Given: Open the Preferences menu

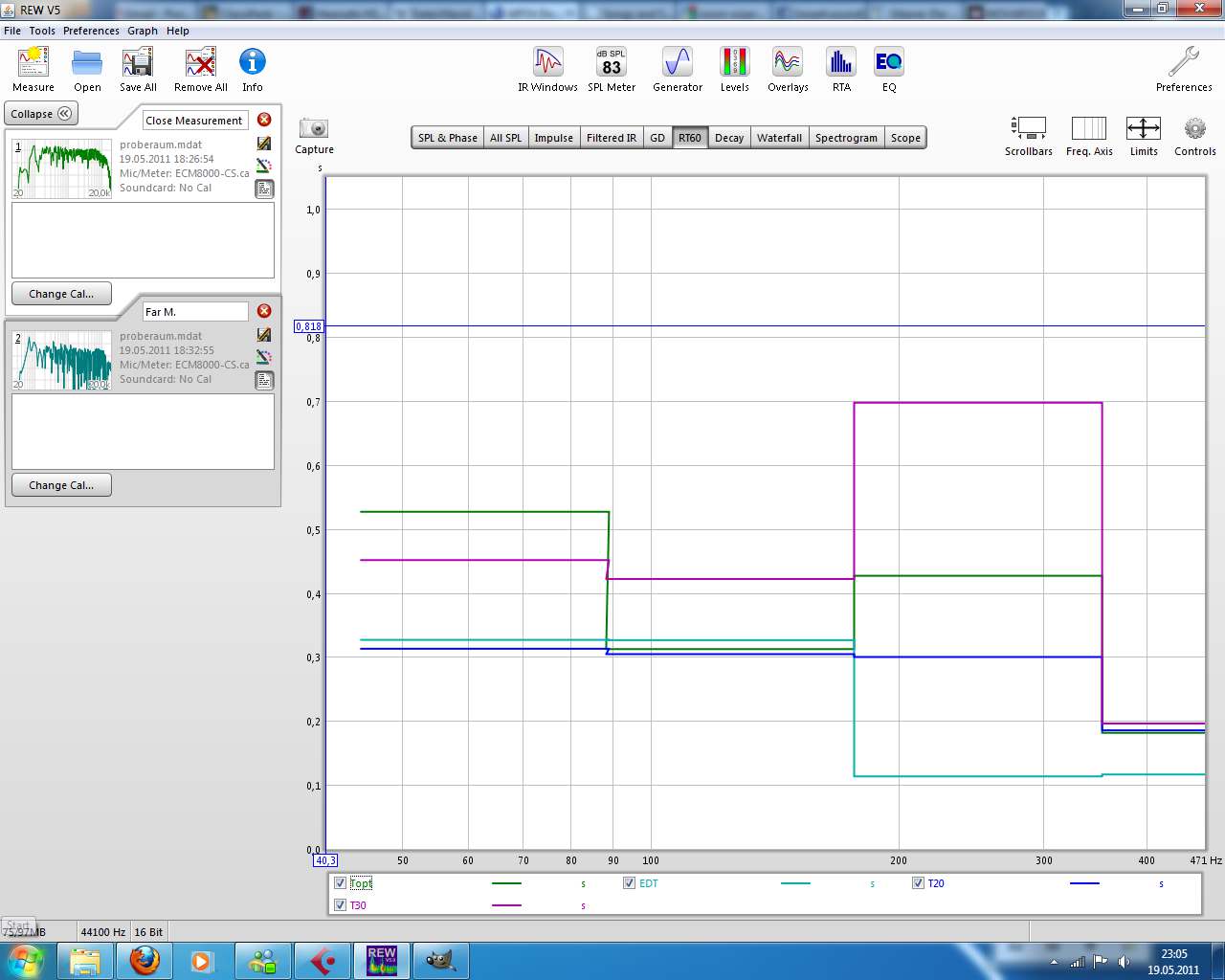Looking at the screenshot, I should (x=91, y=31).
